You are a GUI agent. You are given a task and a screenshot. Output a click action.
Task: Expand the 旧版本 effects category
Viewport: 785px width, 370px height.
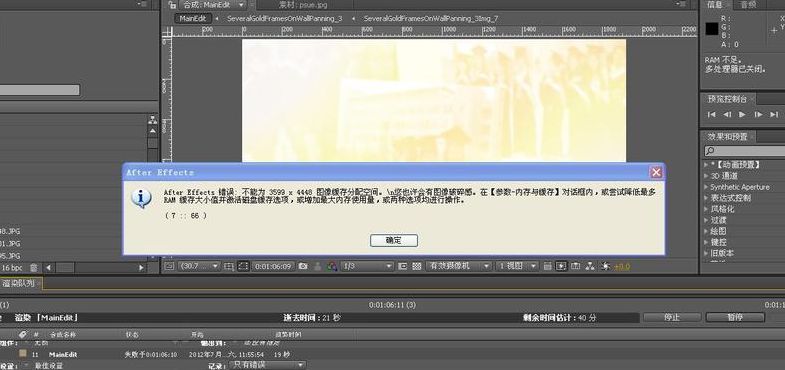click(x=706, y=253)
